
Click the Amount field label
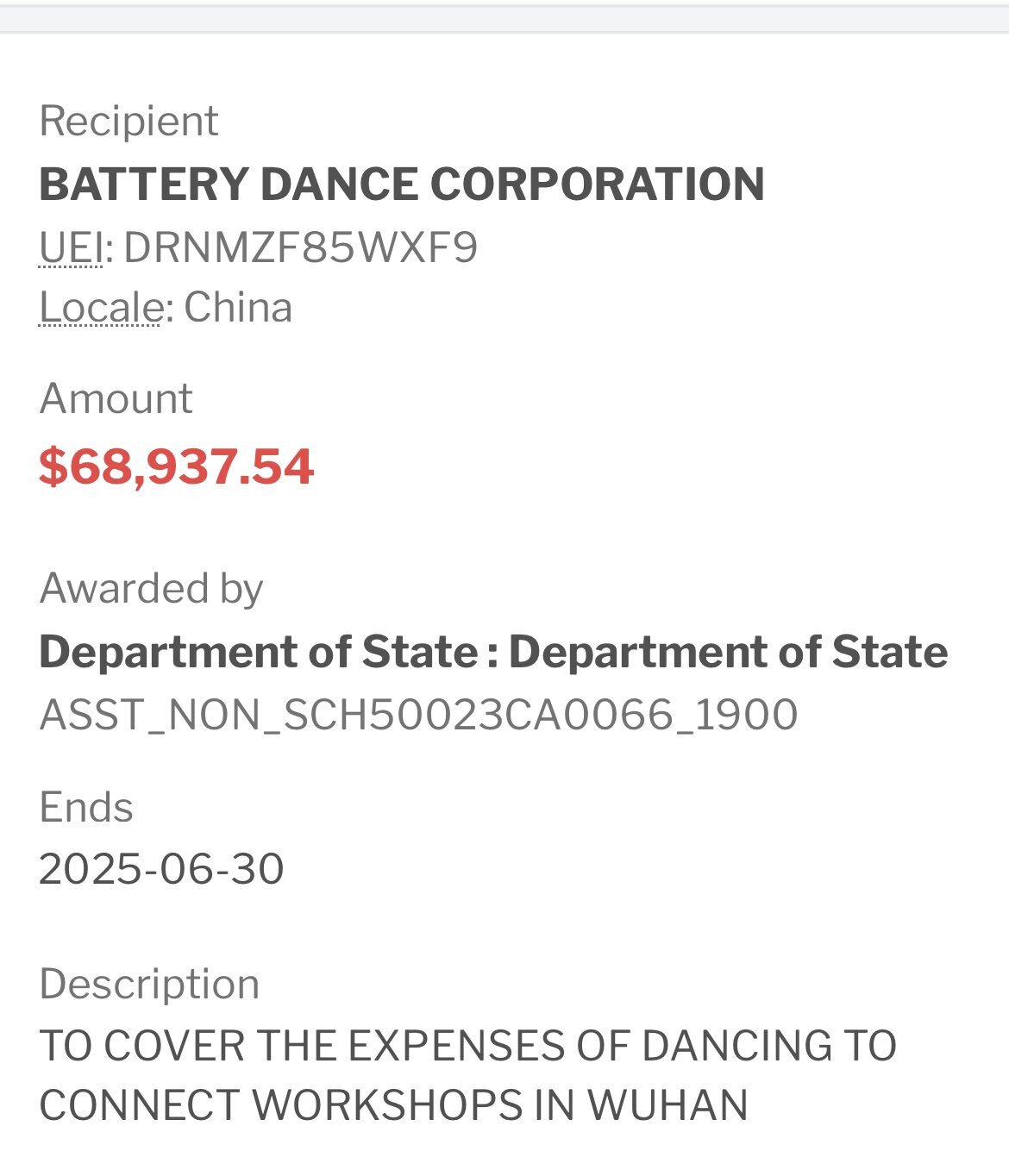pyautogui.click(x=116, y=398)
